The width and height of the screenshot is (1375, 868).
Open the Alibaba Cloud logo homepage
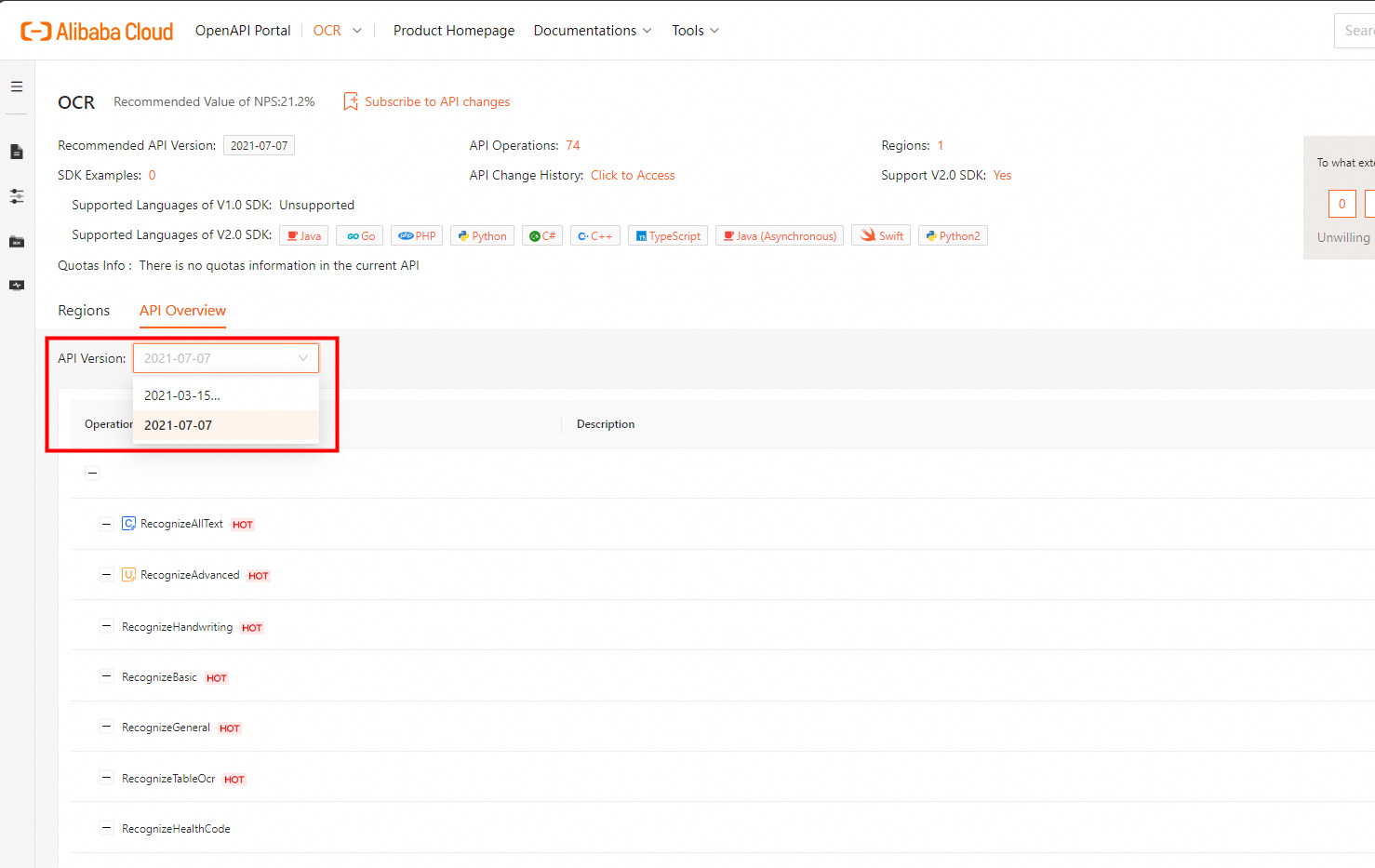[97, 31]
